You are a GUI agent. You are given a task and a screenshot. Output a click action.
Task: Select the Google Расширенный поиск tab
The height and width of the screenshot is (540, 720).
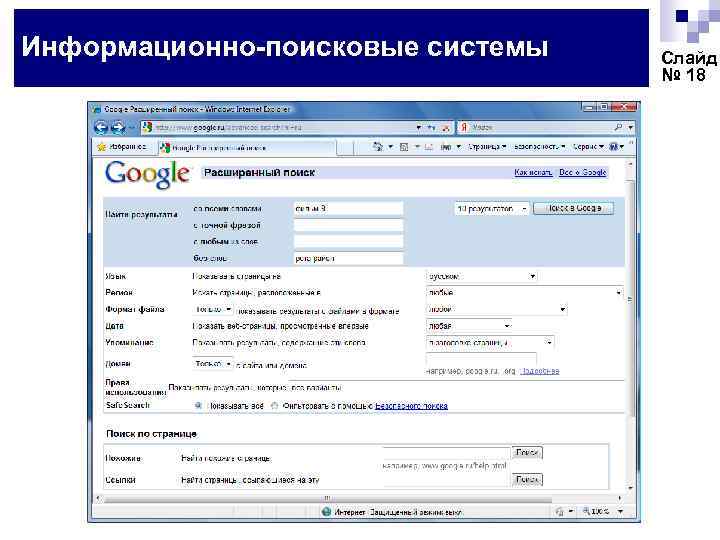(x=247, y=148)
